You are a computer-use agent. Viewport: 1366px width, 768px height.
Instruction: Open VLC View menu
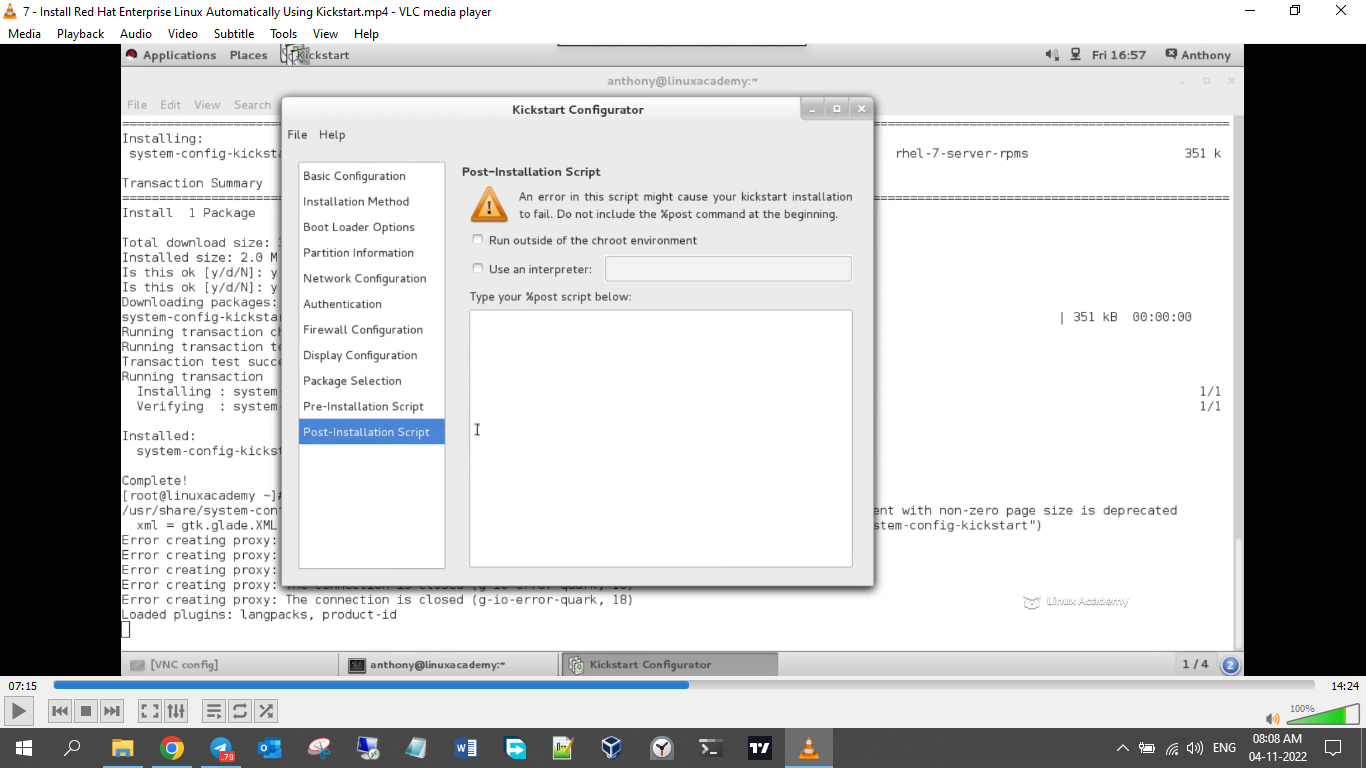[325, 33]
